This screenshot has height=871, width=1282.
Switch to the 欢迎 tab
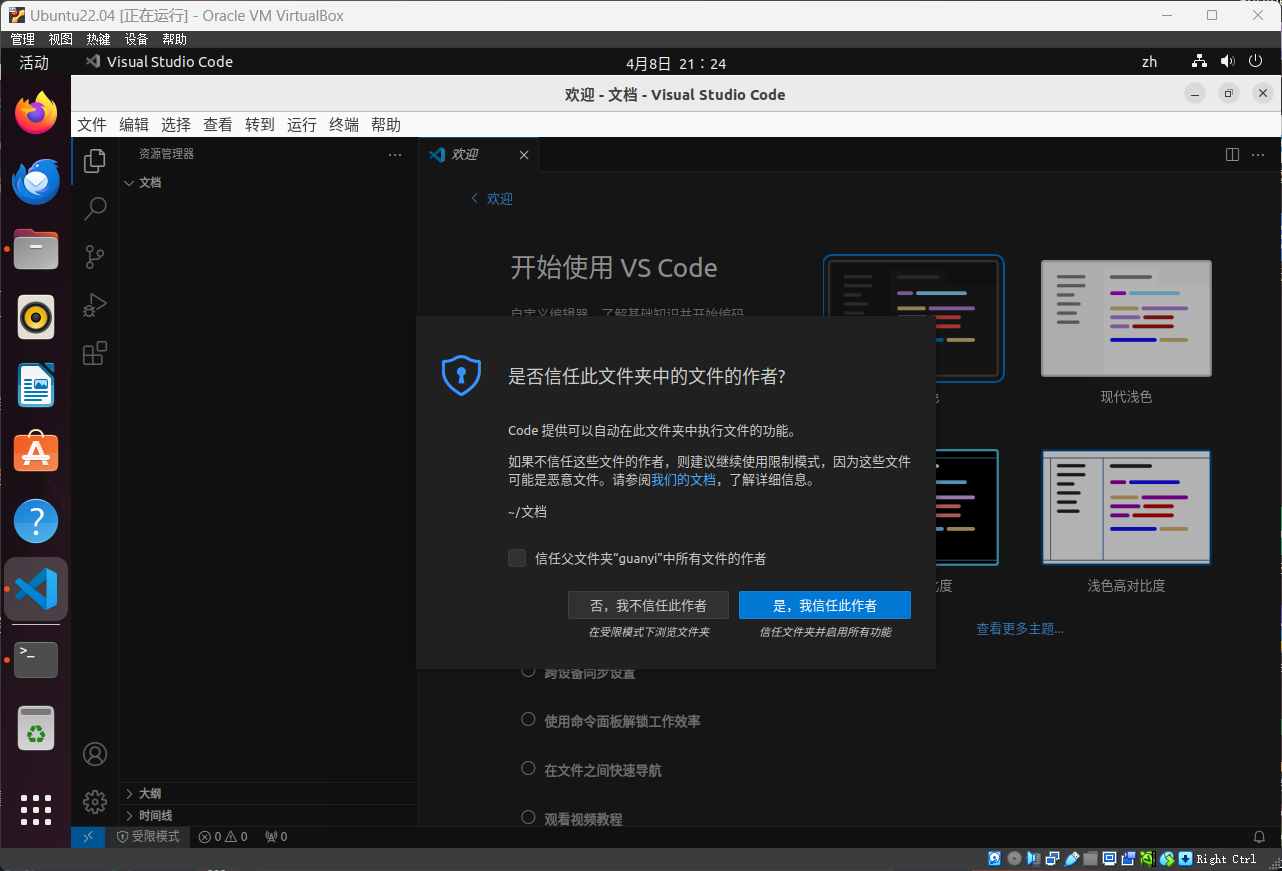coord(468,155)
